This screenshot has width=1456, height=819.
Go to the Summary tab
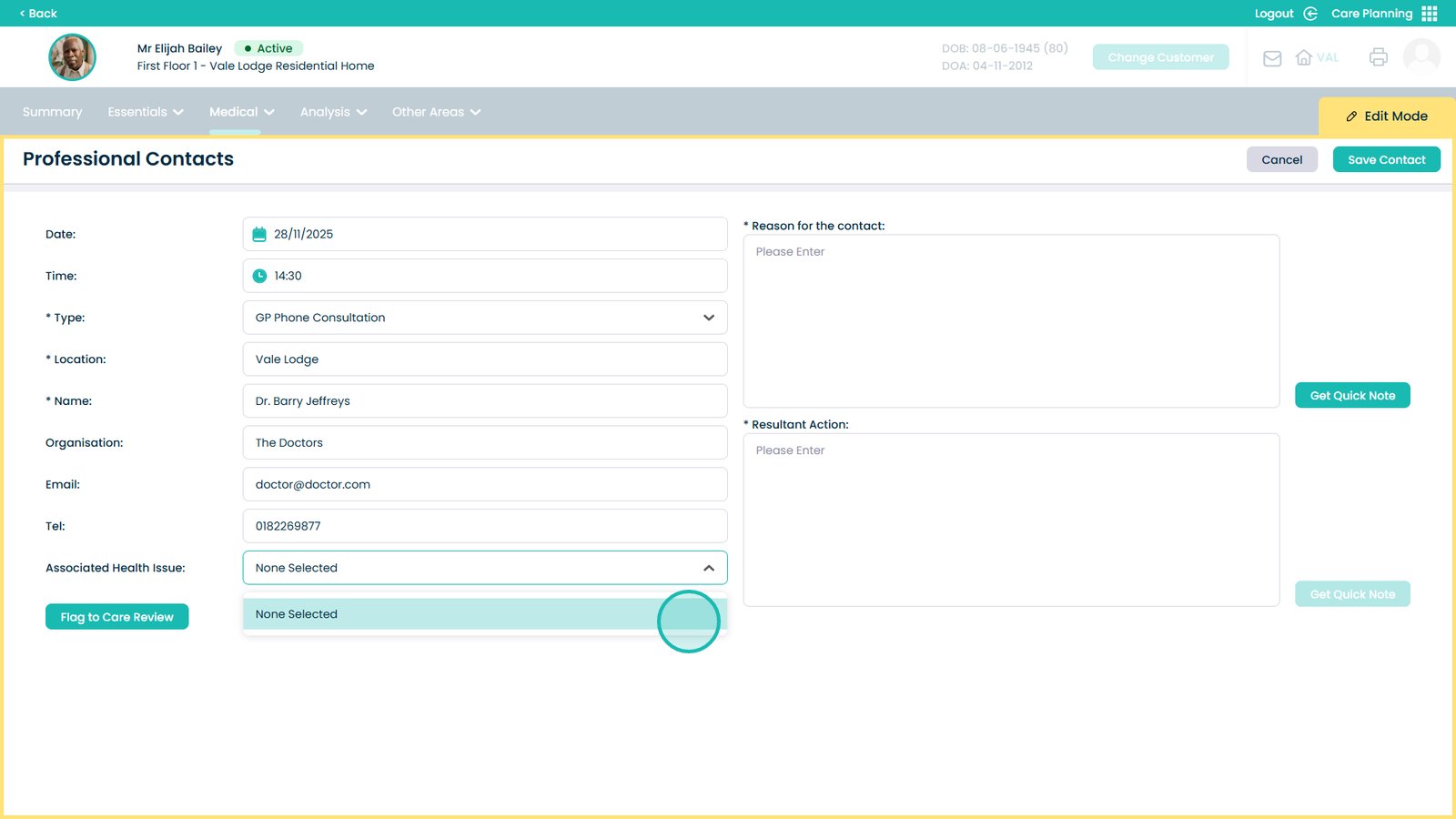coord(52,112)
